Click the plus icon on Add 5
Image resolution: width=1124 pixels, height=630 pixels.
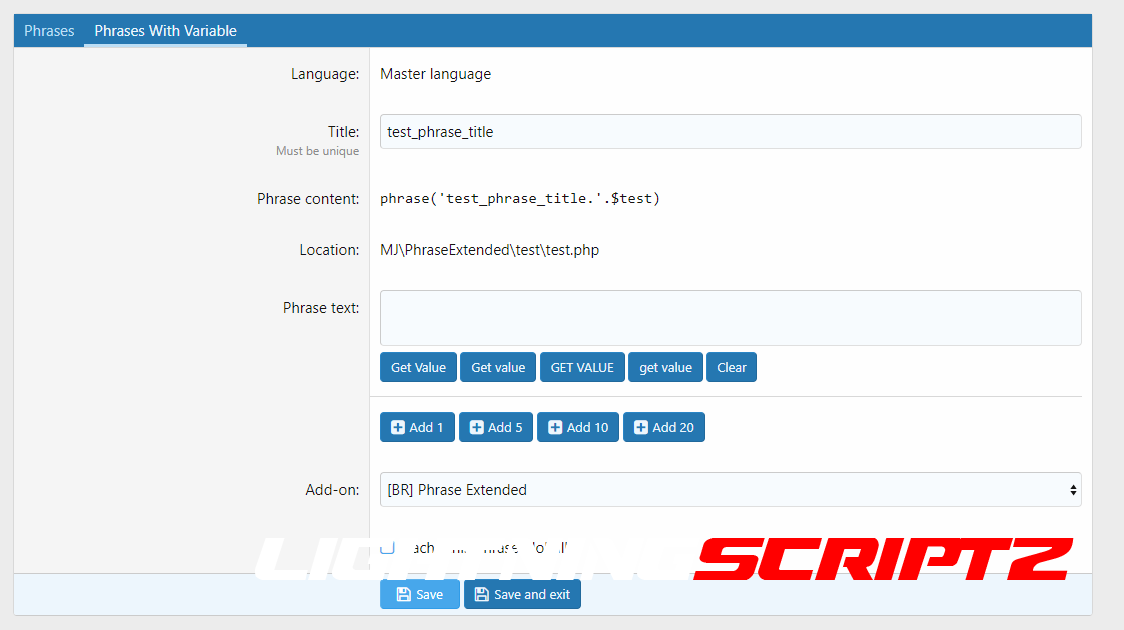[x=477, y=428]
